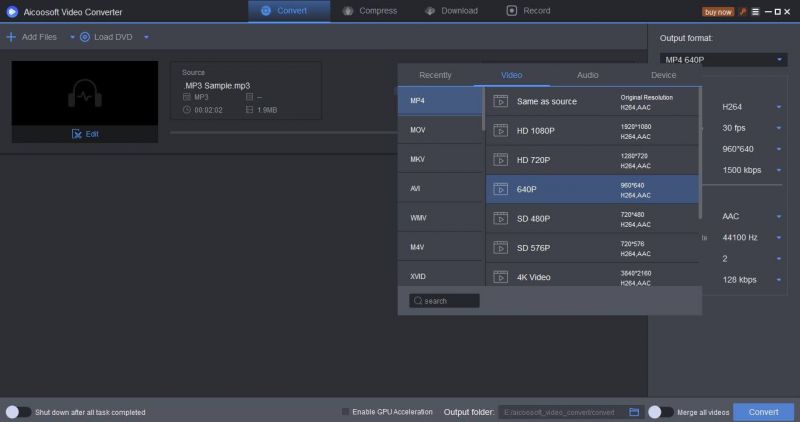Image resolution: width=800 pixels, height=422 pixels.
Task: Click the video icon beside 640P
Action: click(x=501, y=189)
